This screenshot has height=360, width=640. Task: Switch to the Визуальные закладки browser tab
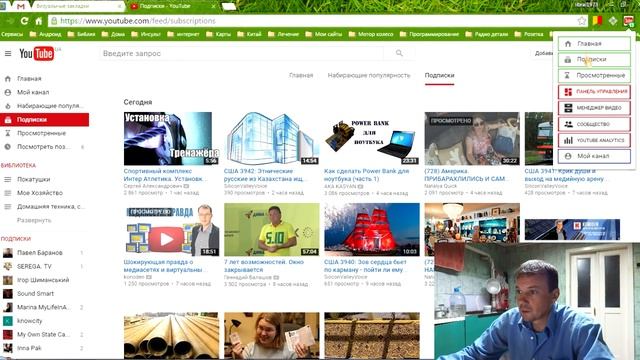(x=78, y=6)
